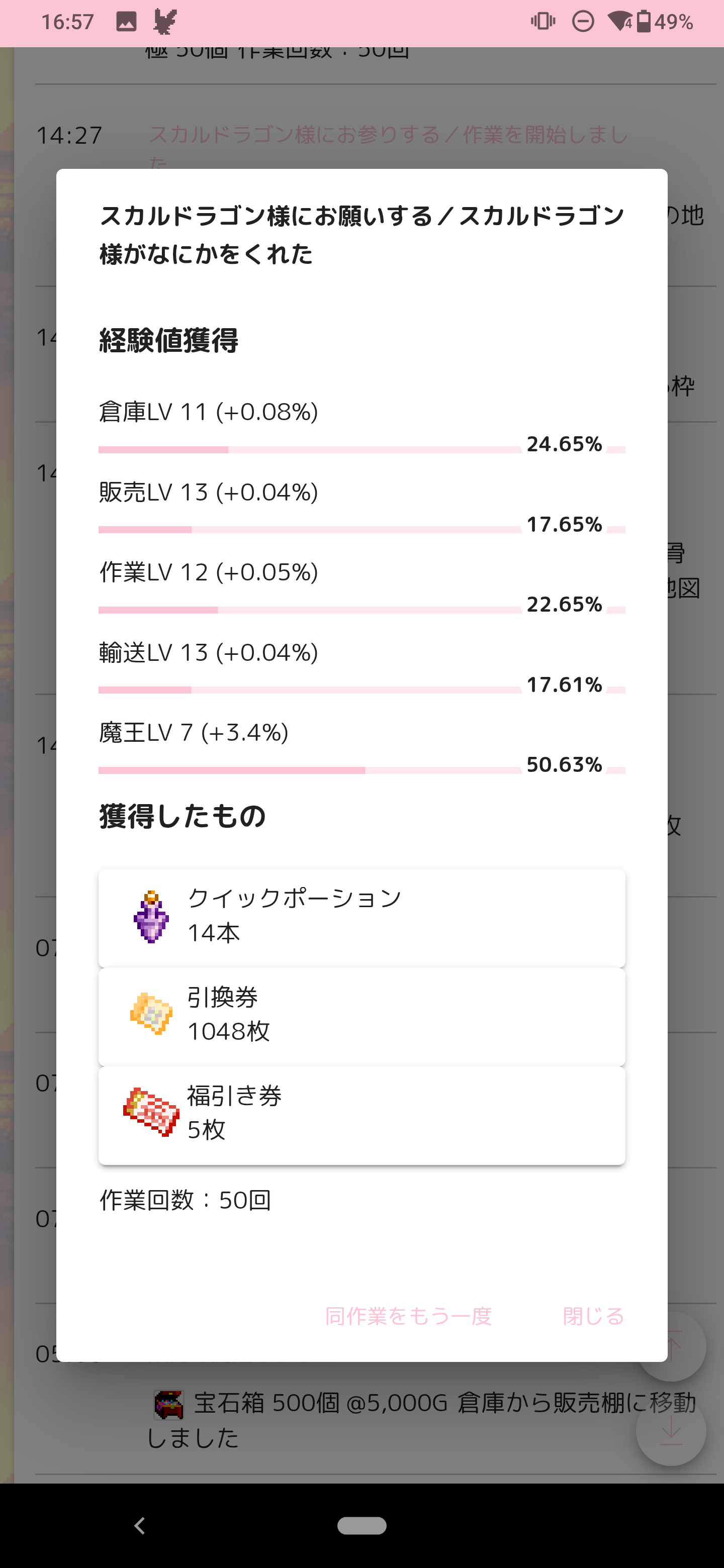
Task: Tap the image notification icon in status bar
Action: tap(126, 23)
